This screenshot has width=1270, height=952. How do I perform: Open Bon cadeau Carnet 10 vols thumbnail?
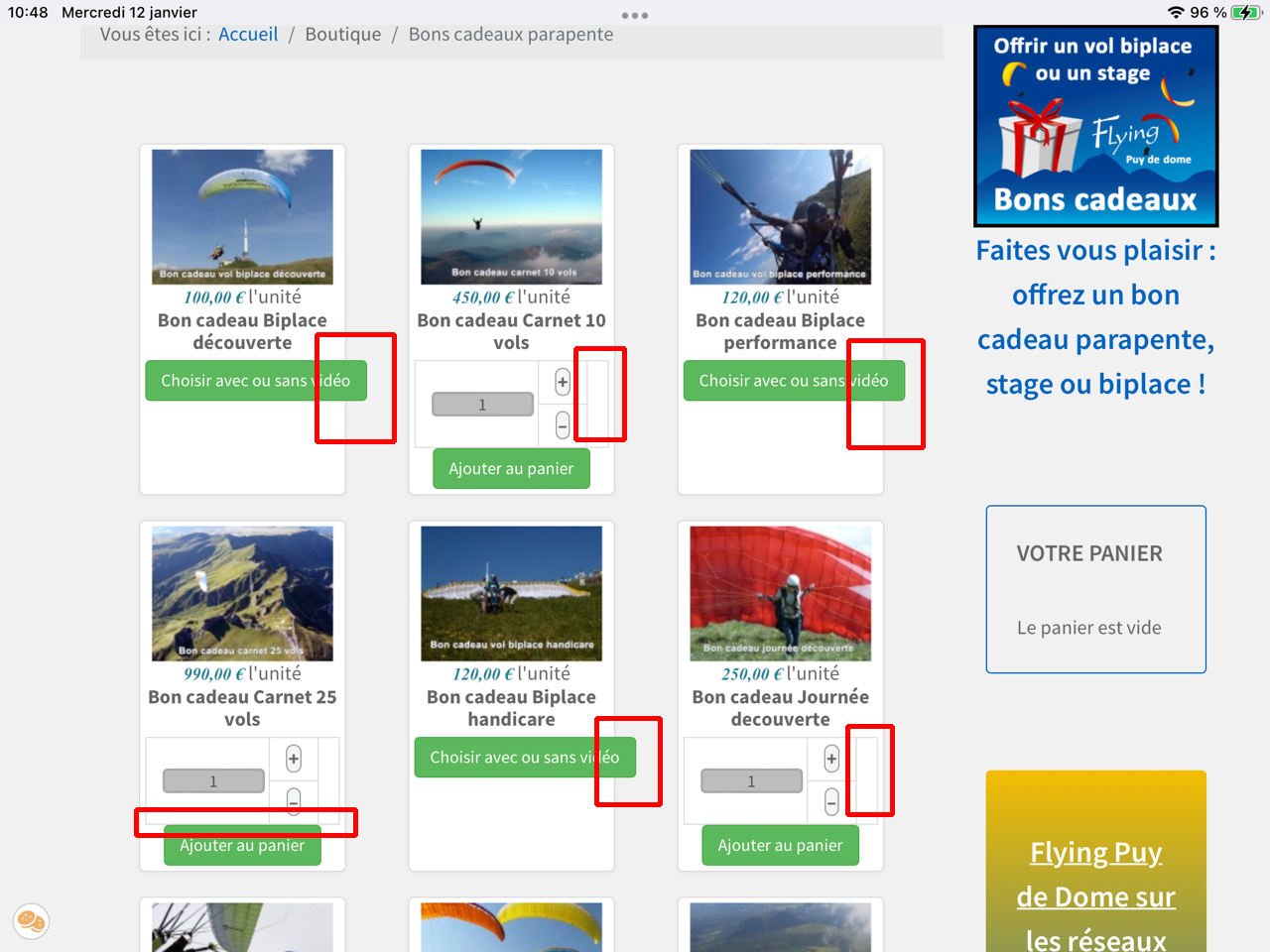tap(511, 217)
